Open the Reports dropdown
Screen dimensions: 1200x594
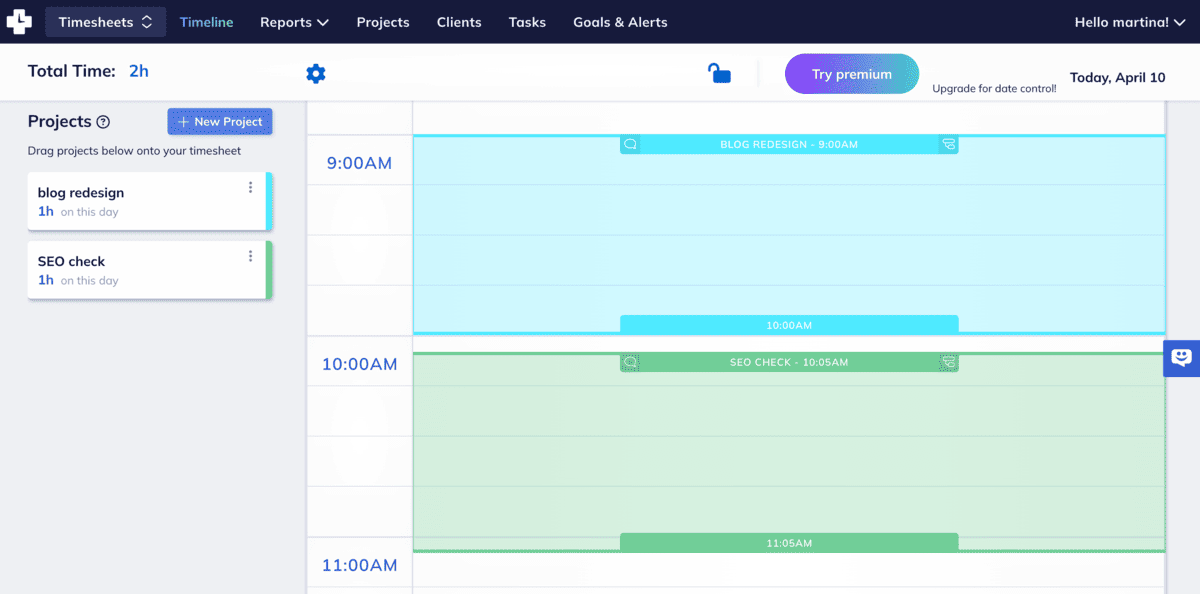point(294,21)
